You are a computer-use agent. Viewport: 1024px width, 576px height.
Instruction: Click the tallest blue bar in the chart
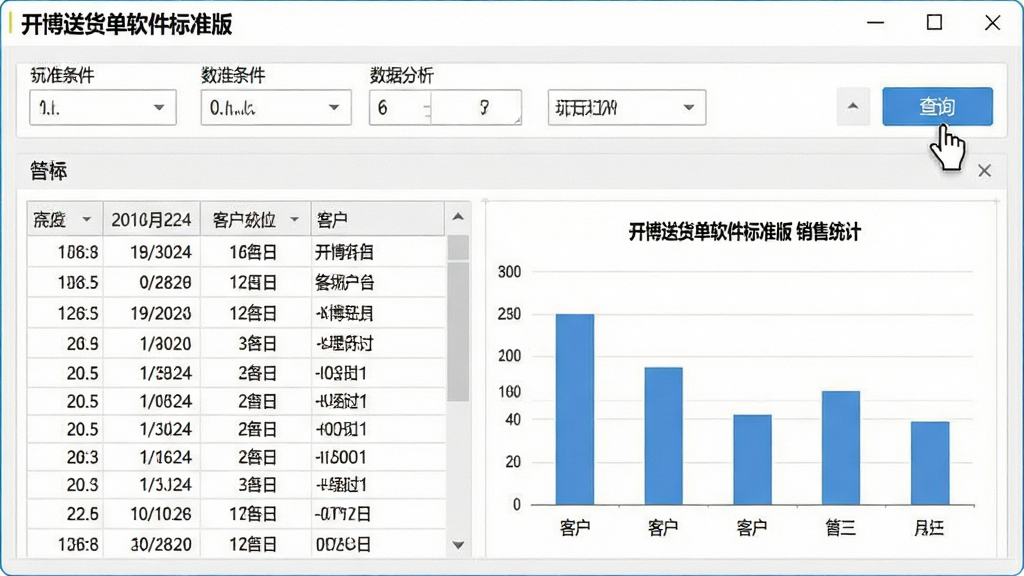point(575,409)
